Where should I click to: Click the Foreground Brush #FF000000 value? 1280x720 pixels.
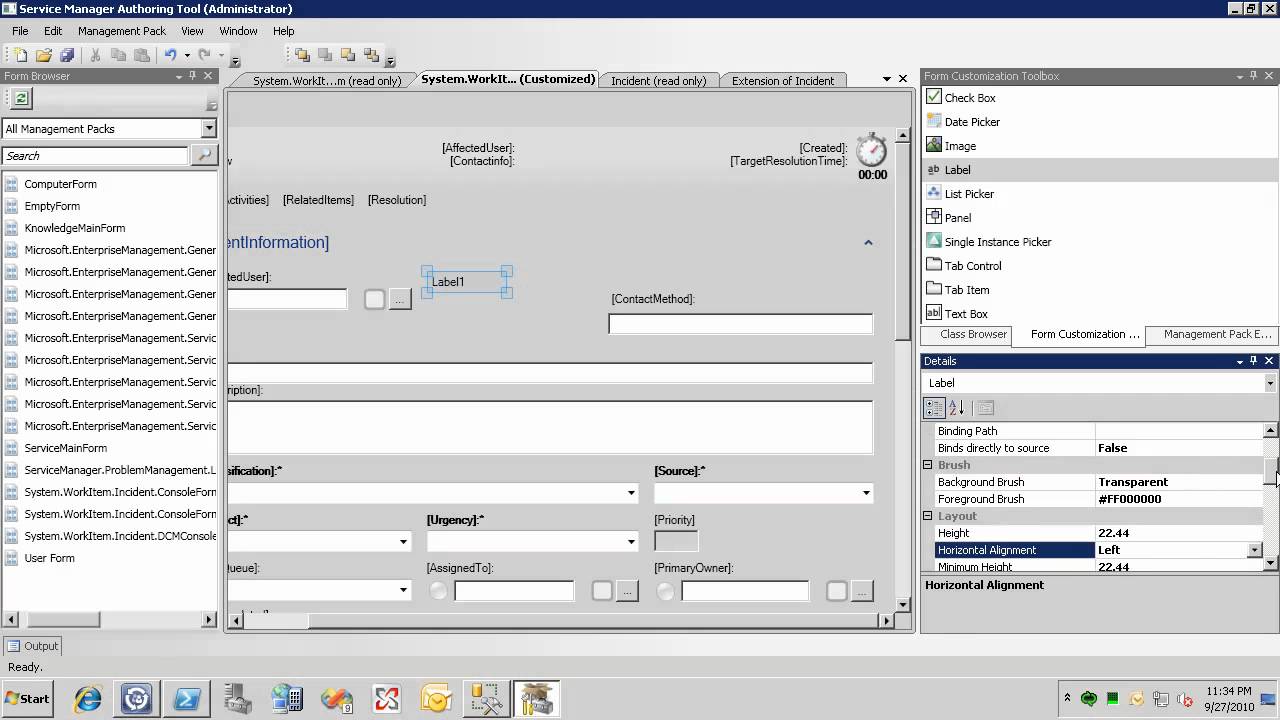click(x=1130, y=499)
